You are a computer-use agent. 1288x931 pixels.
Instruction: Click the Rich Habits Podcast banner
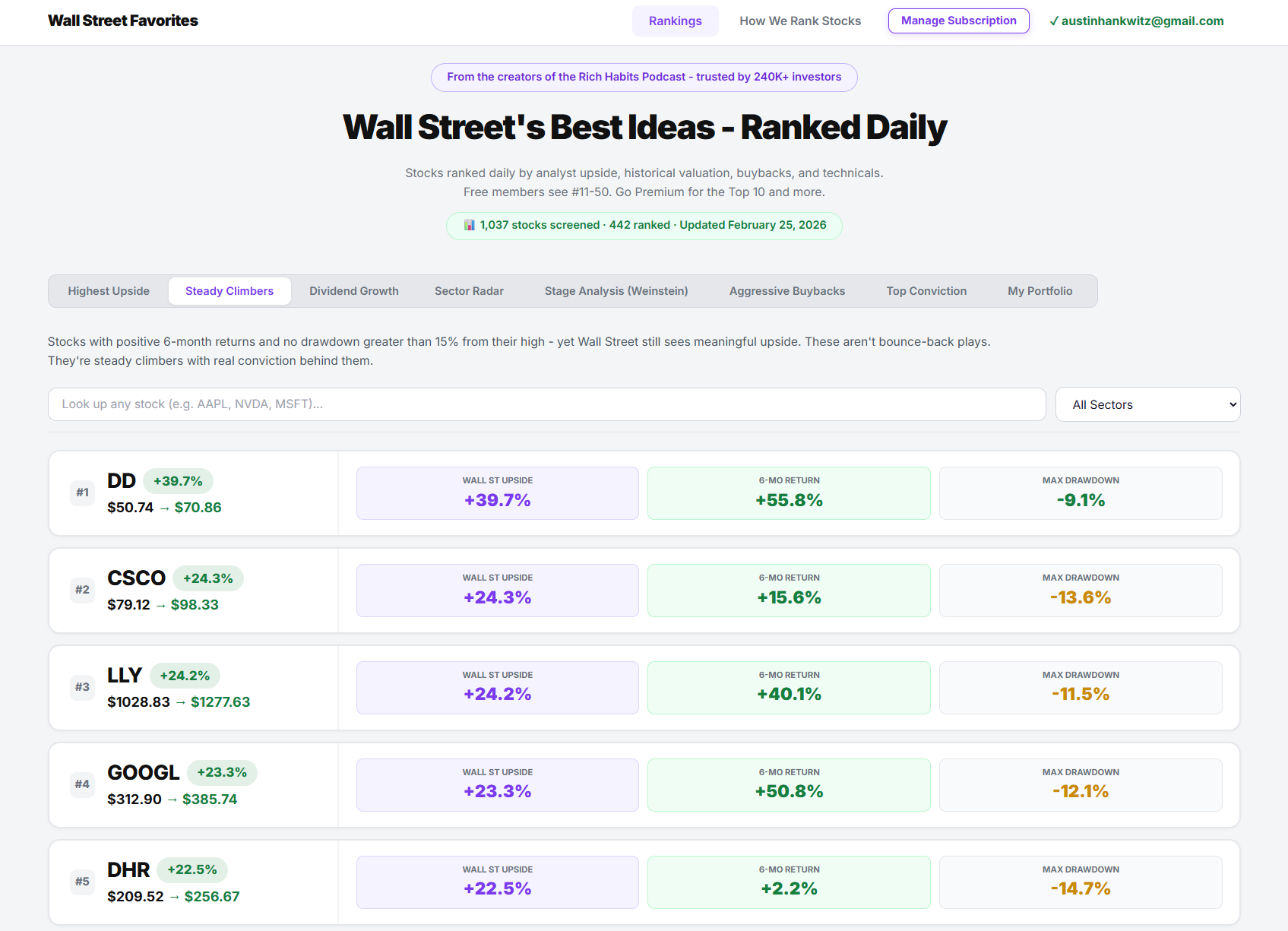pos(644,77)
